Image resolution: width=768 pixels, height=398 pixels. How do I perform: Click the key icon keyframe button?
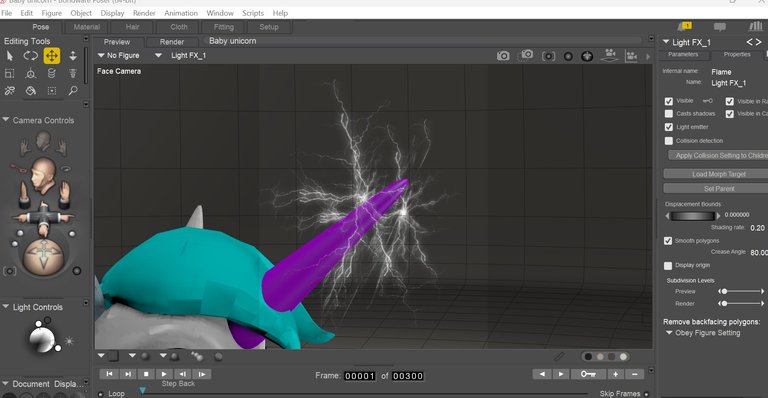click(x=588, y=374)
